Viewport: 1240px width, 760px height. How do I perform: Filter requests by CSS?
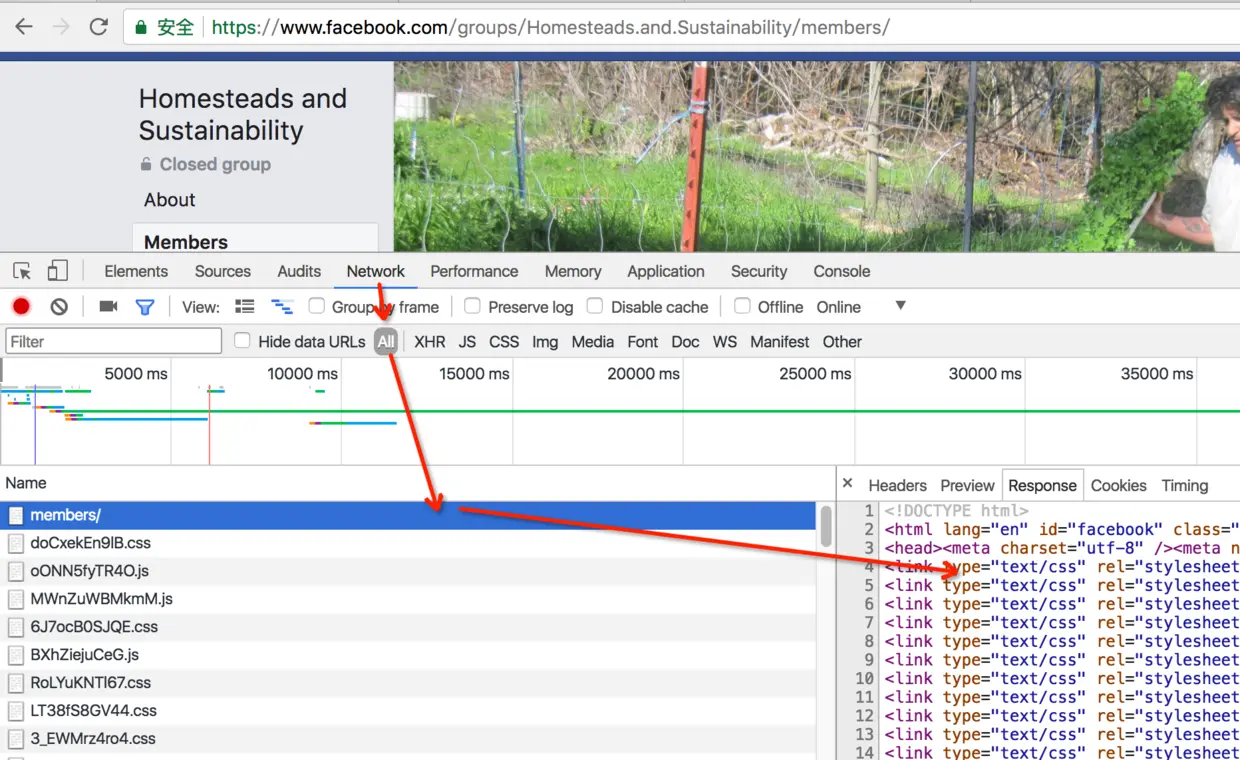pyautogui.click(x=504, y=341)
